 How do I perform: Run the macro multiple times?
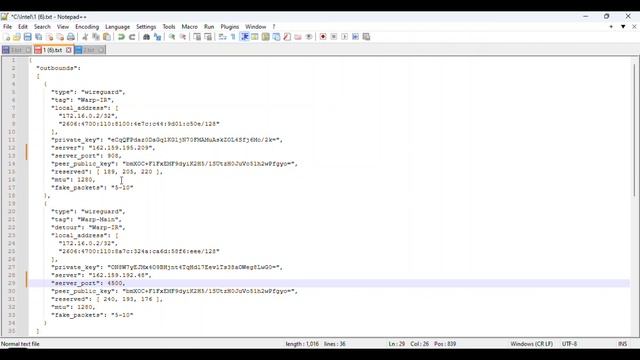(355, 37)
